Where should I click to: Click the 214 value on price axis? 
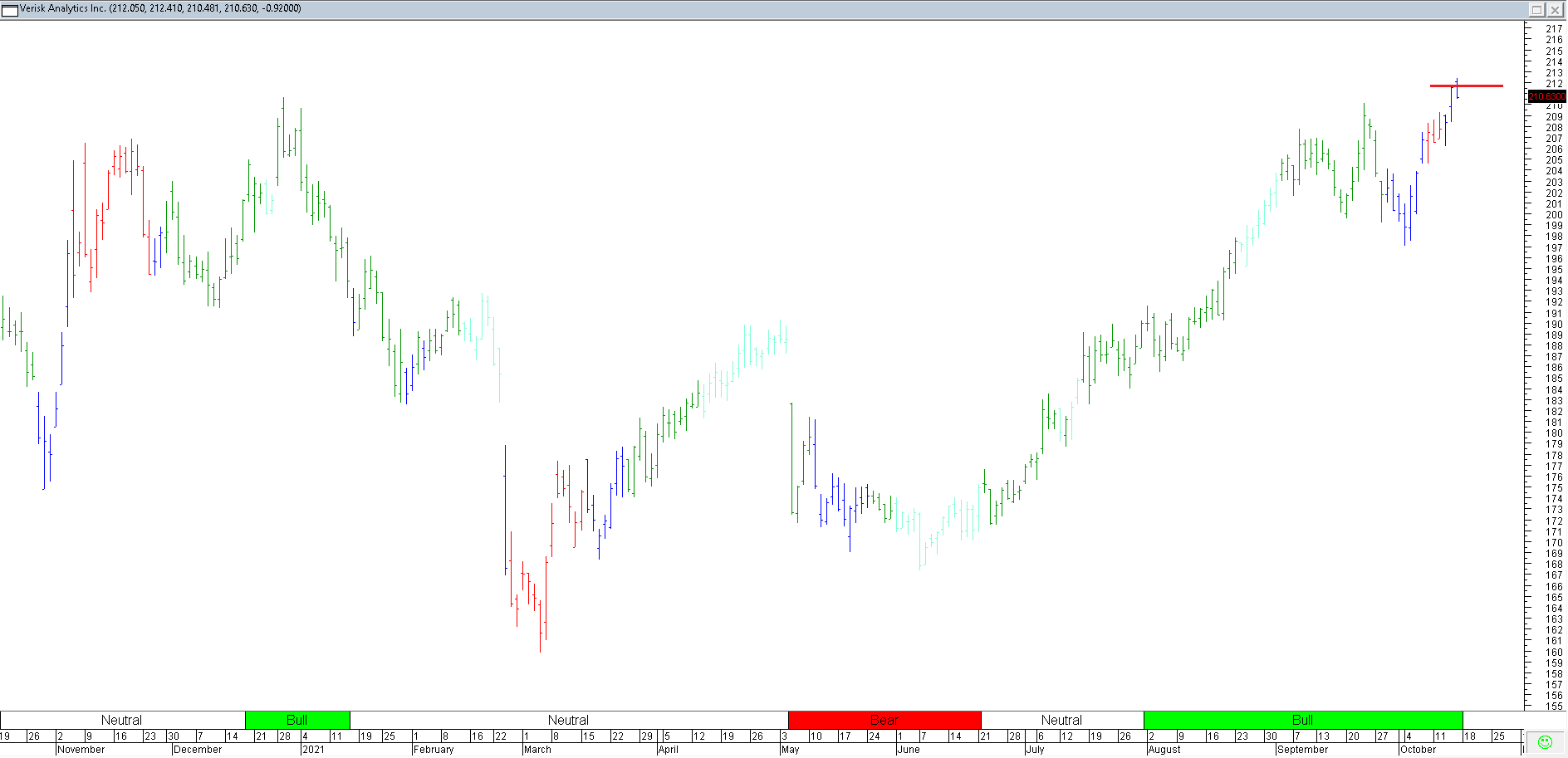(x=1554, y=62)
